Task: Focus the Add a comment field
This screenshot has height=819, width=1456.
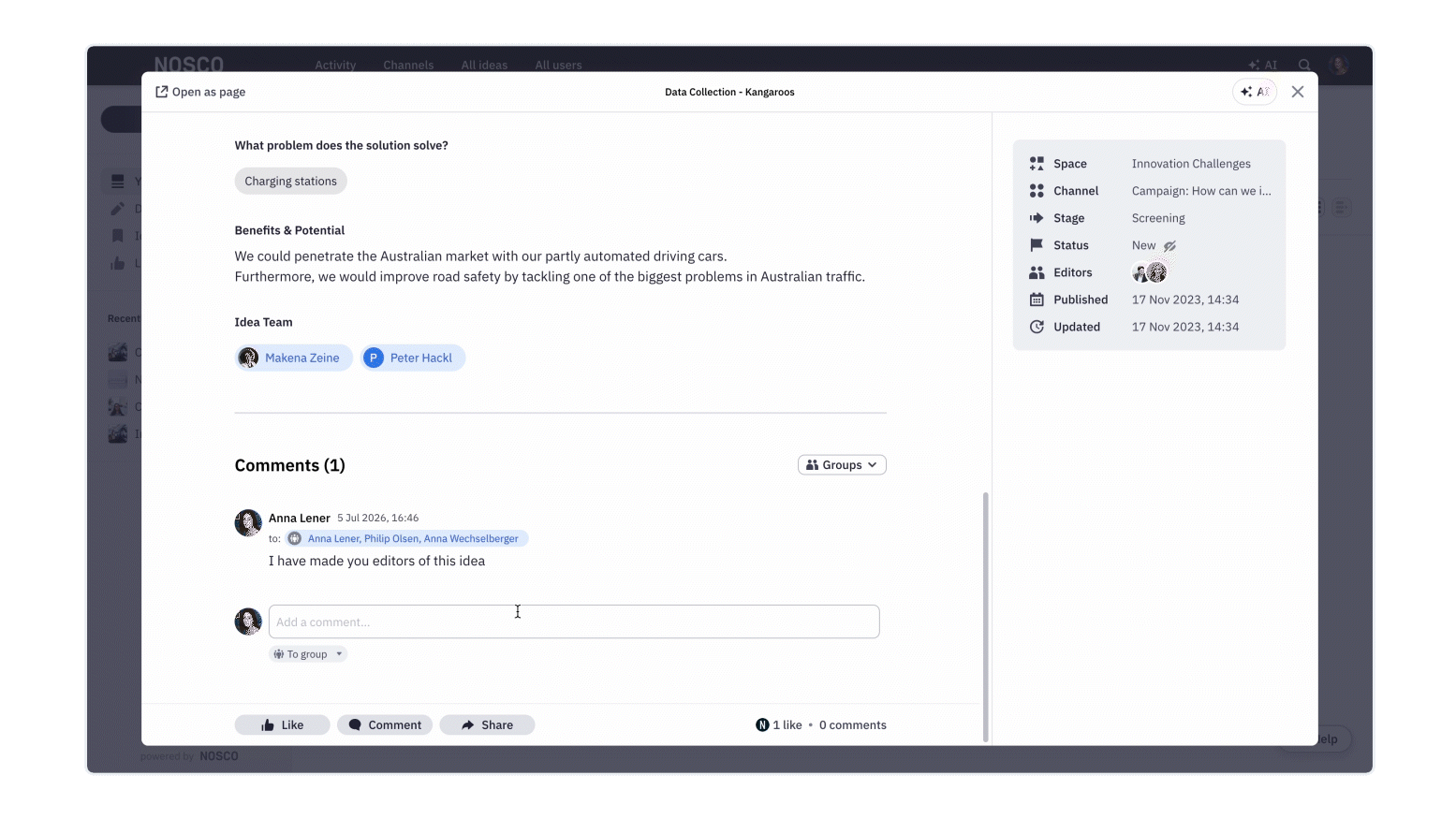Action: coord(574,622)
